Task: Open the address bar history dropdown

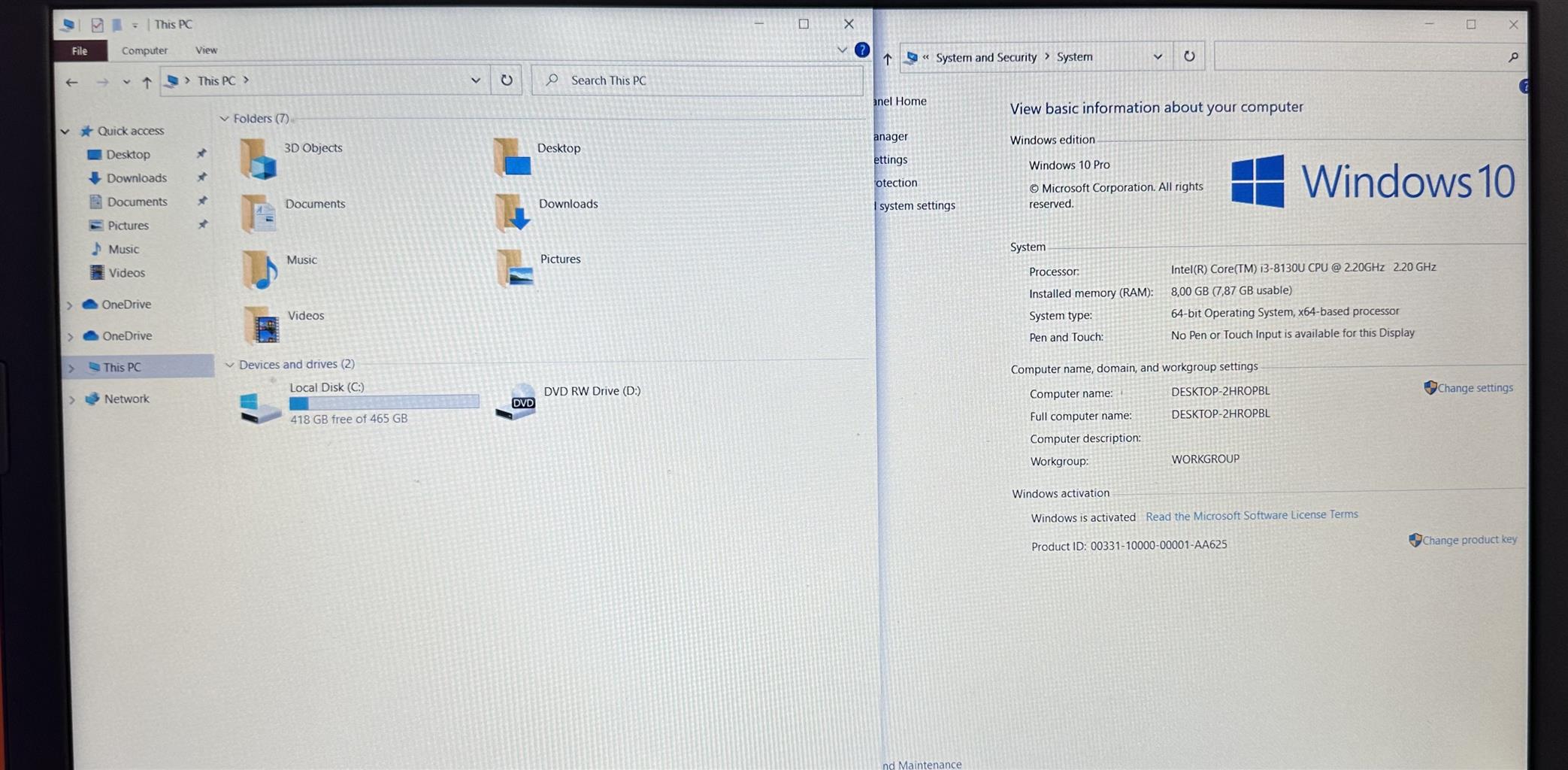Action: tap(475, 80)
